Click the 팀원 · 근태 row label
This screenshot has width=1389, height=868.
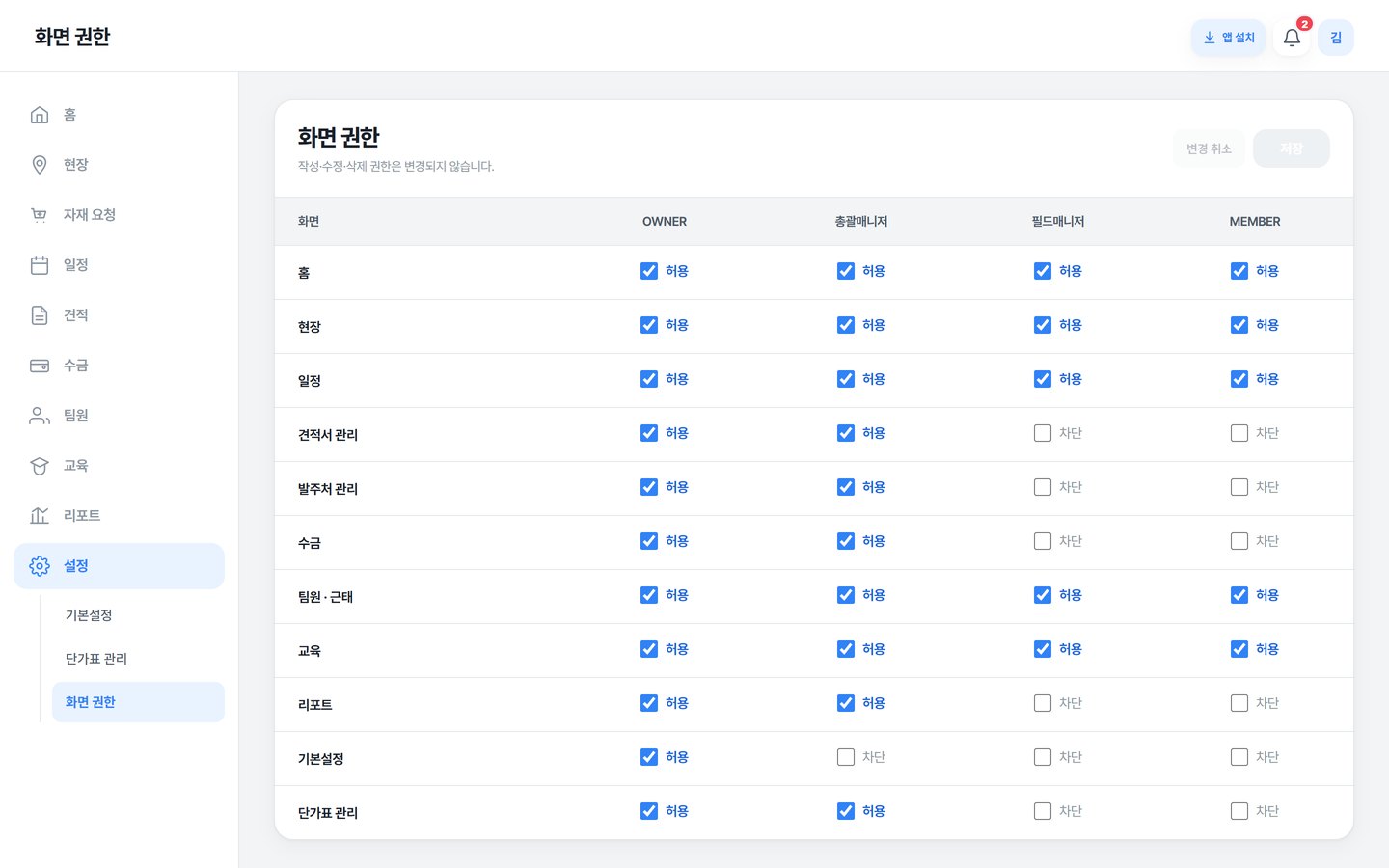[325, 597]
